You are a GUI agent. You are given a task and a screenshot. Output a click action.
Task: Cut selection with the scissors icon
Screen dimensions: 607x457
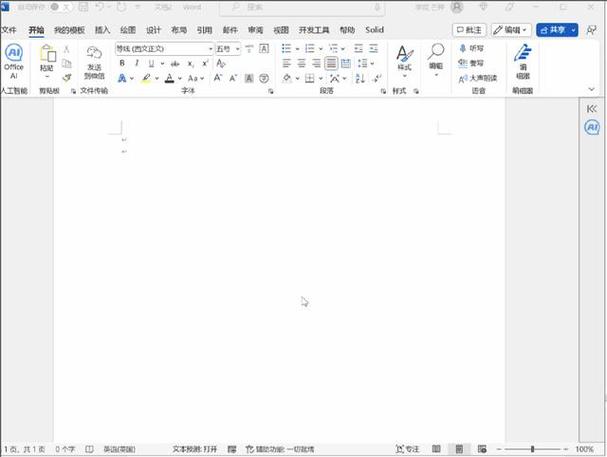(x=67, y=49)
